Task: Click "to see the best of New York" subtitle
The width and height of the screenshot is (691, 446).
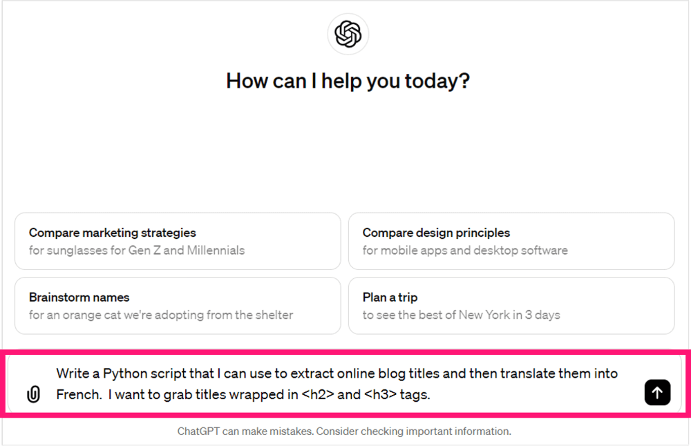Action: point(461,315)
